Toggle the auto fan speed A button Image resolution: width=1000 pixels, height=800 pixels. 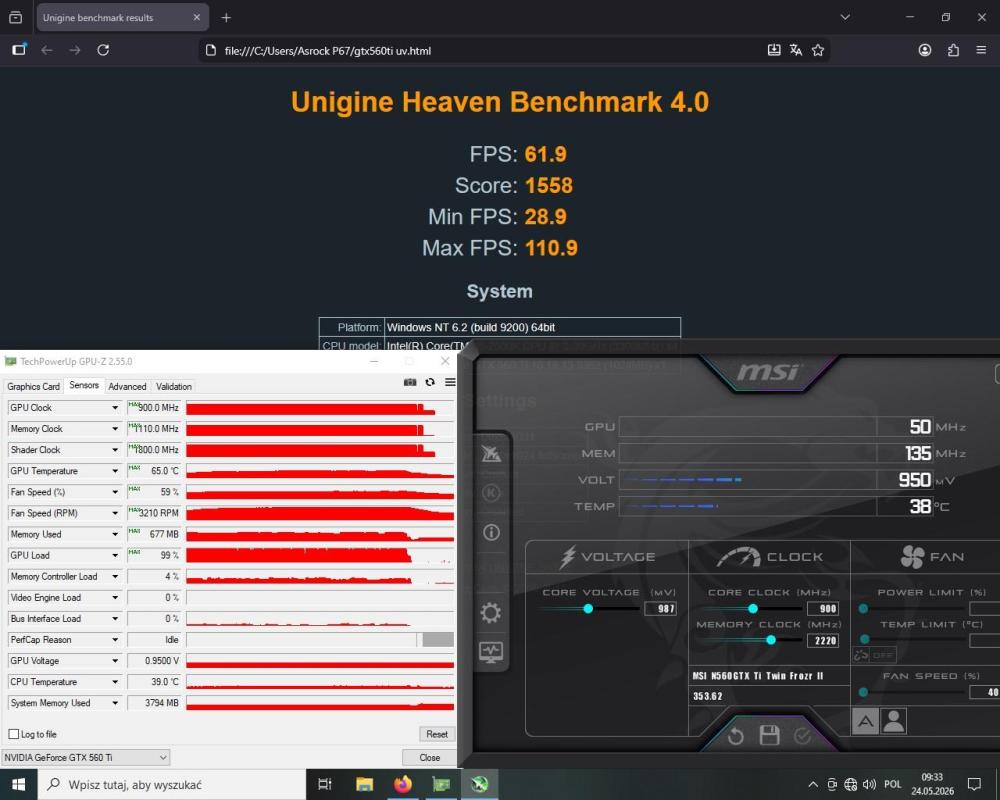pyautogui.click(x=865, y=722)
